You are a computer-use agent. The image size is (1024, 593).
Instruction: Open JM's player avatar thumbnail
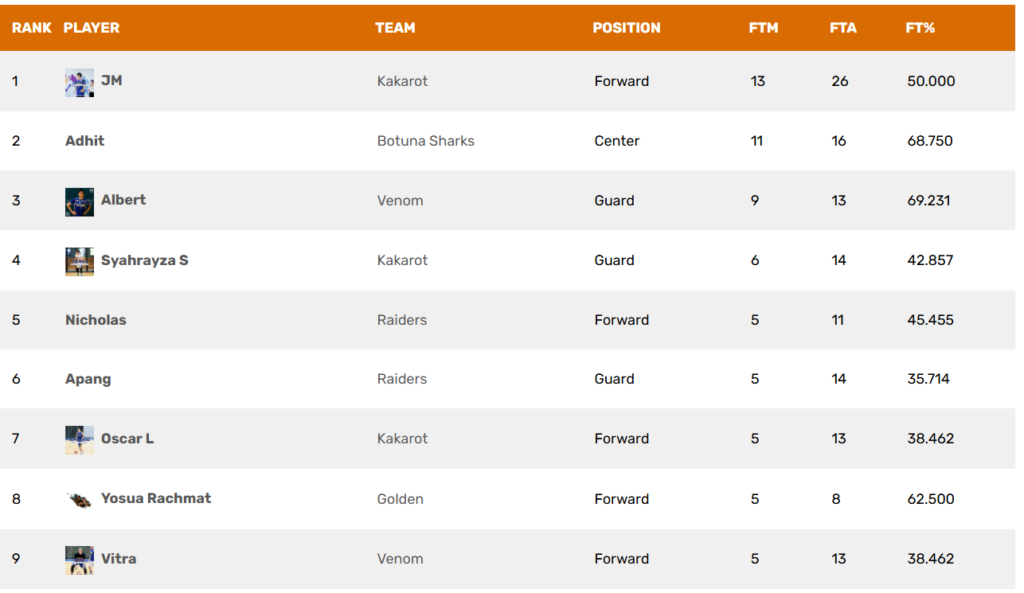(x=79, y=83)
